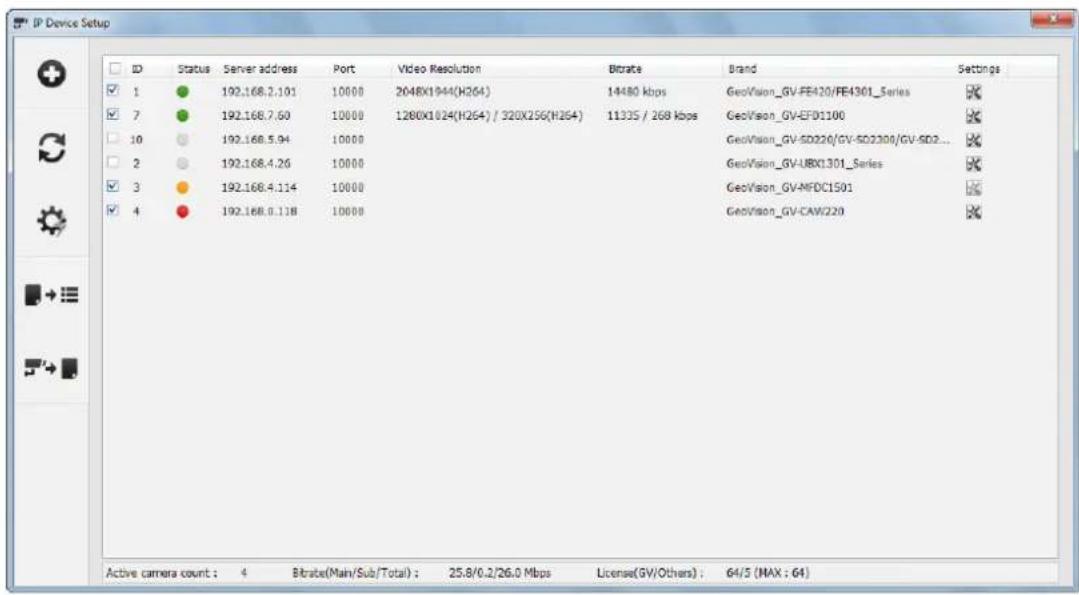
Task: Sort by the Brand column header
Action: [743, 69]
